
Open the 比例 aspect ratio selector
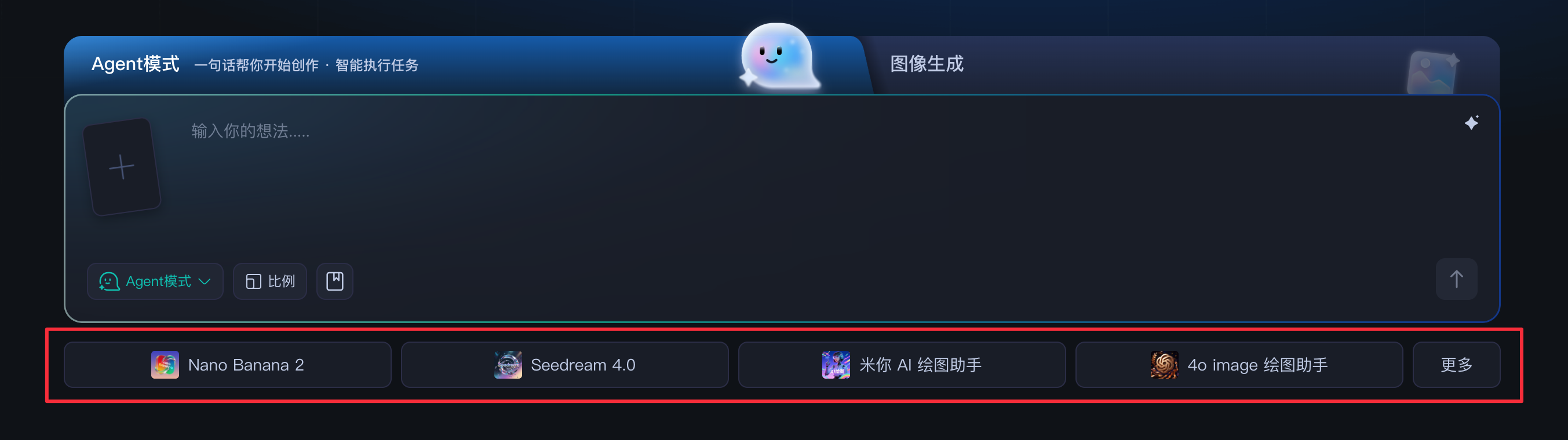click(x=269, y=281)
